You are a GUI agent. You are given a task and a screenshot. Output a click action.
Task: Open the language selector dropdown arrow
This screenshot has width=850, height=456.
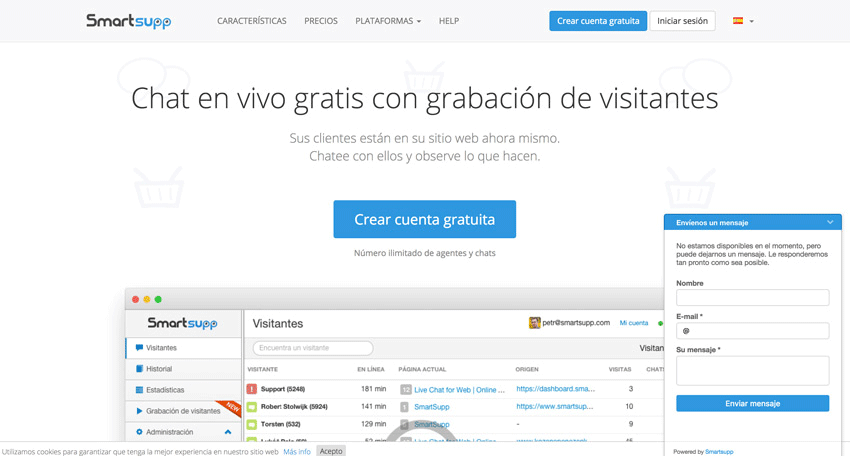tap(751, 21)
